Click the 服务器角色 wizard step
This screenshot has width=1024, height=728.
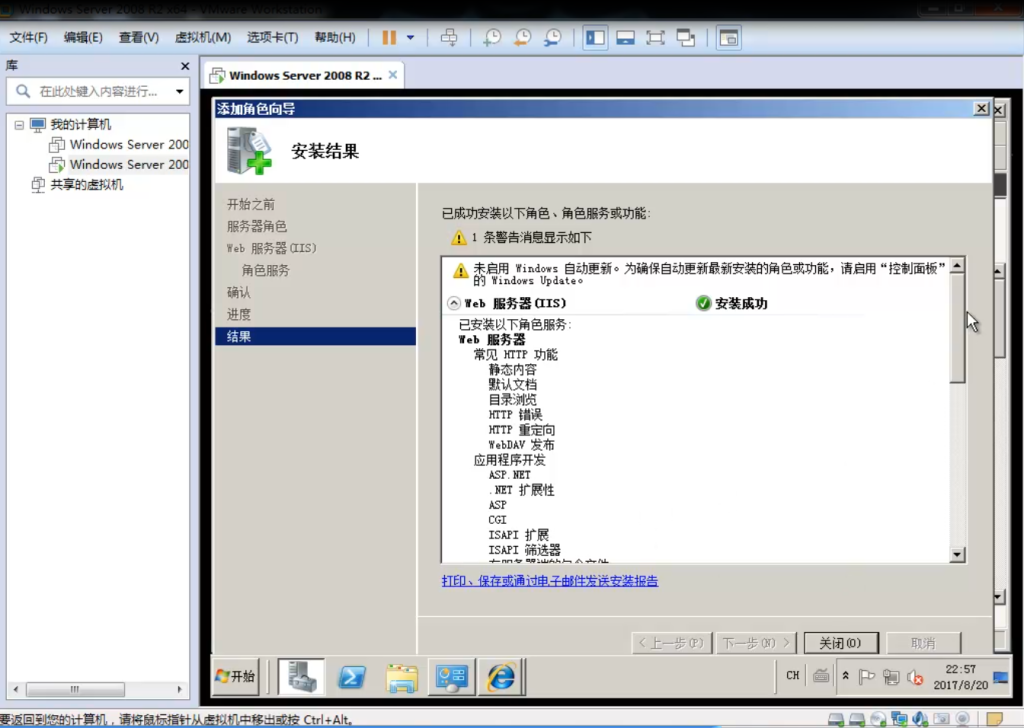point(257,227)
